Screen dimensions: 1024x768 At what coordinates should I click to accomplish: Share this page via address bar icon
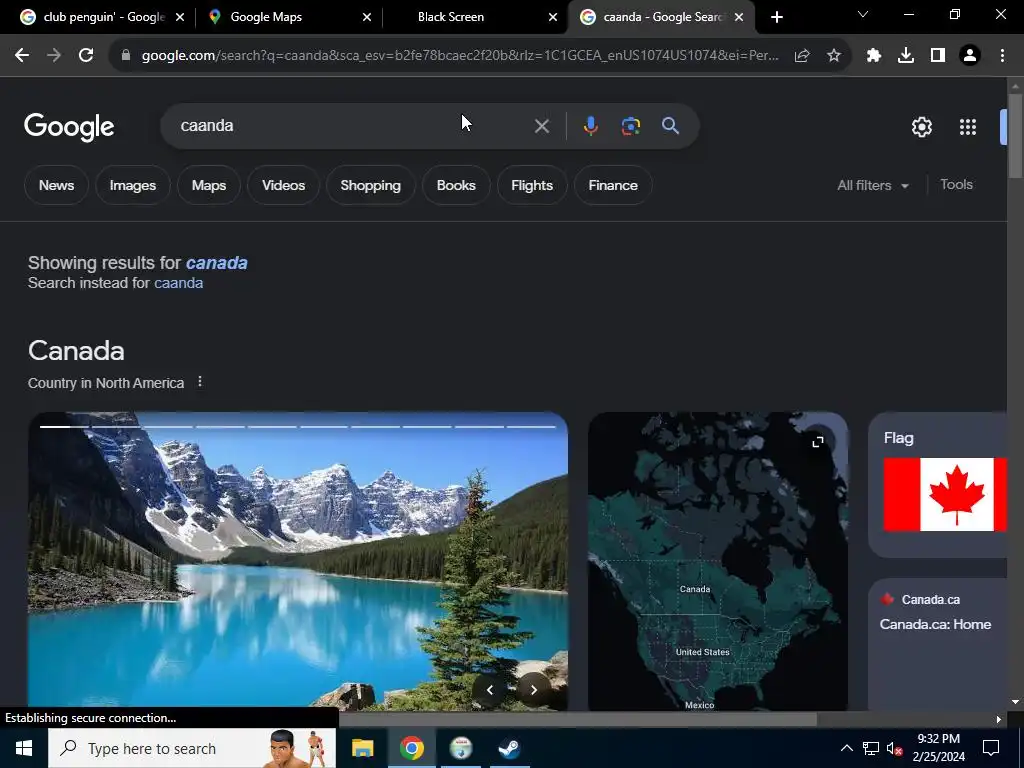pos(802,56)
